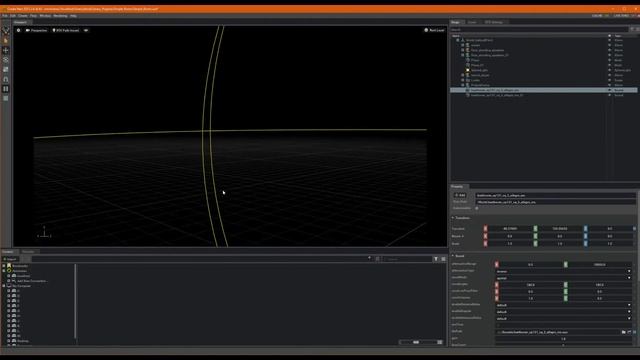
Task: Select localhost under Omniverse
Action: [x=23, y=276]
